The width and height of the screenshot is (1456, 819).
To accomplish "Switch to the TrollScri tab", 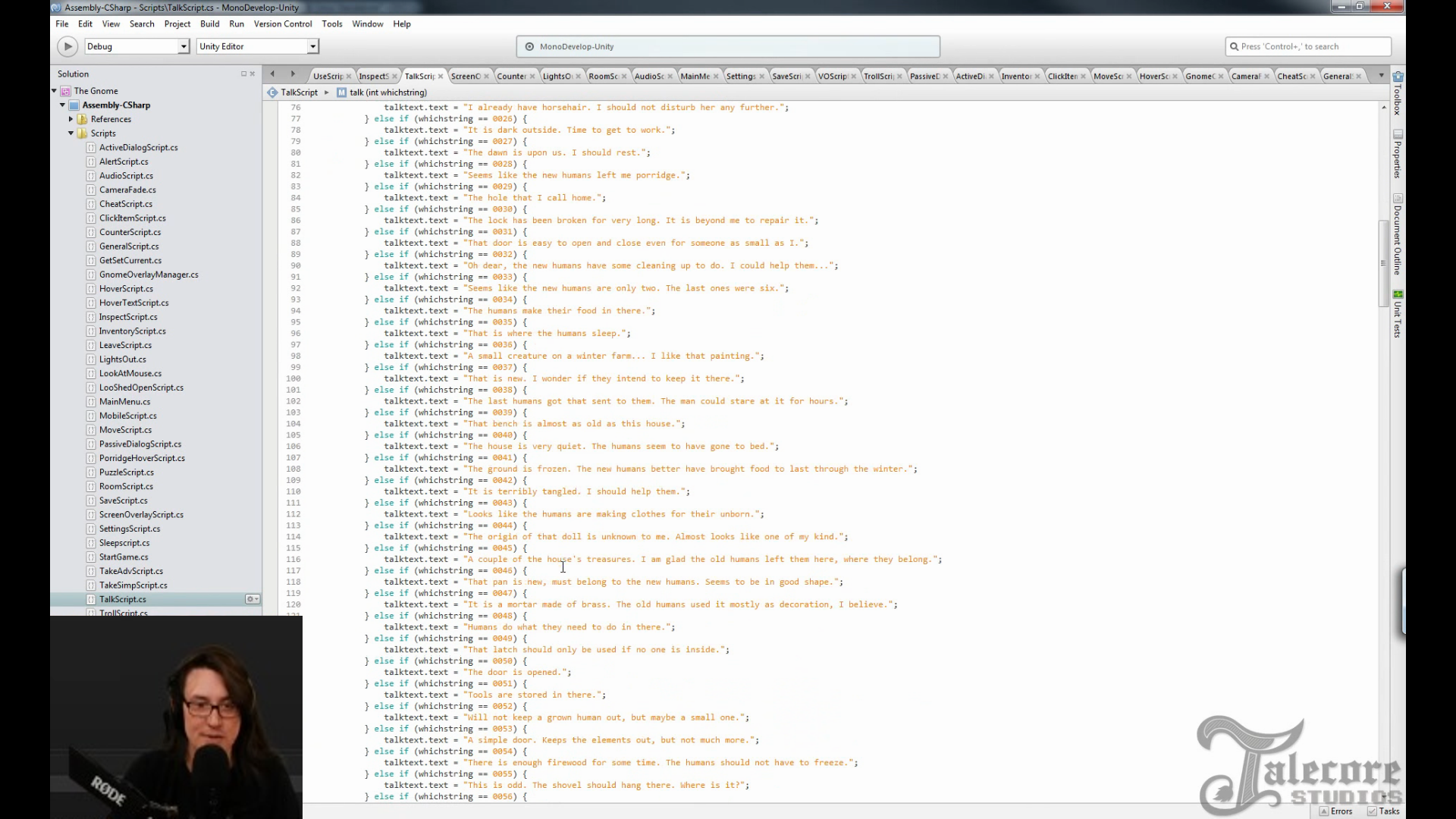I will [878, 76].
